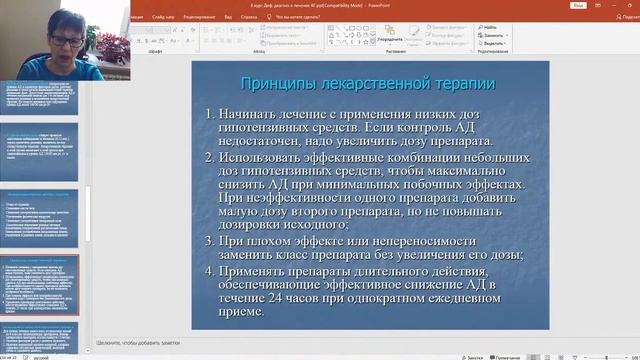Expand the shapes gallery more arrow

(x=373, y=43)
